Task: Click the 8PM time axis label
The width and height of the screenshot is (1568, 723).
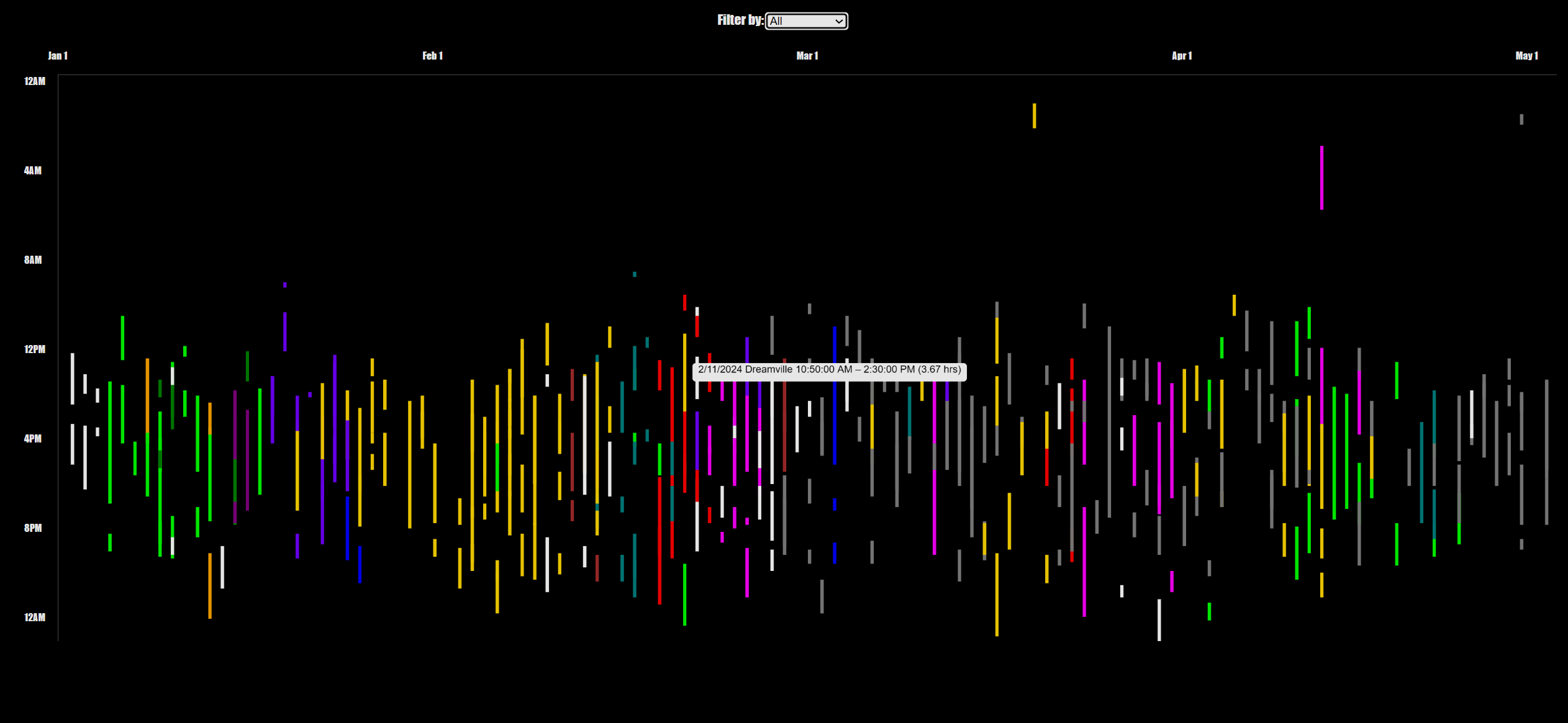Action: tap(33, 528)
